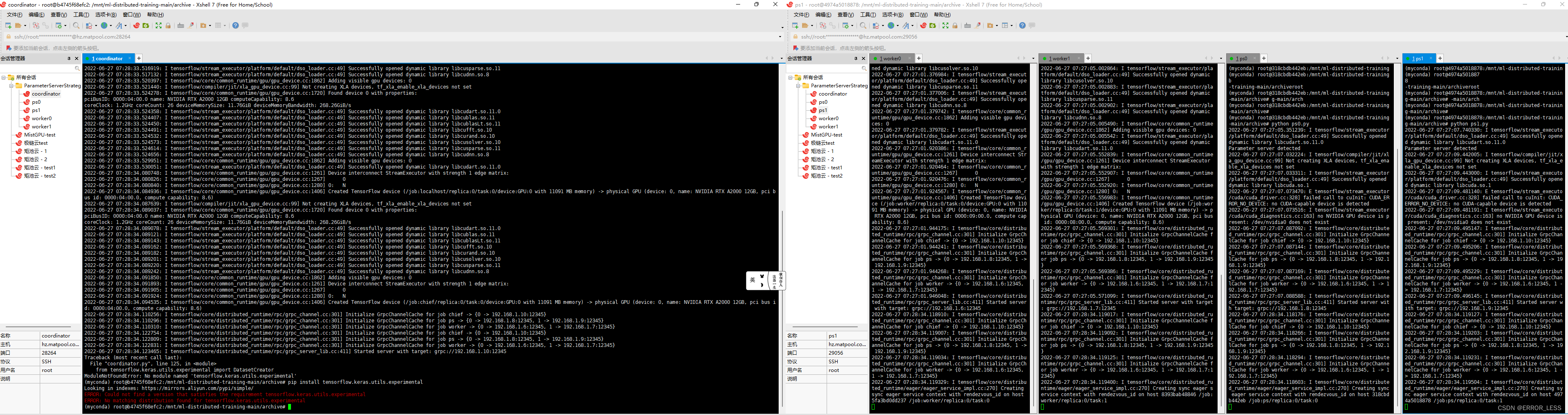Click color scheme icon in coordinator window toolbar

pos(89,25)
